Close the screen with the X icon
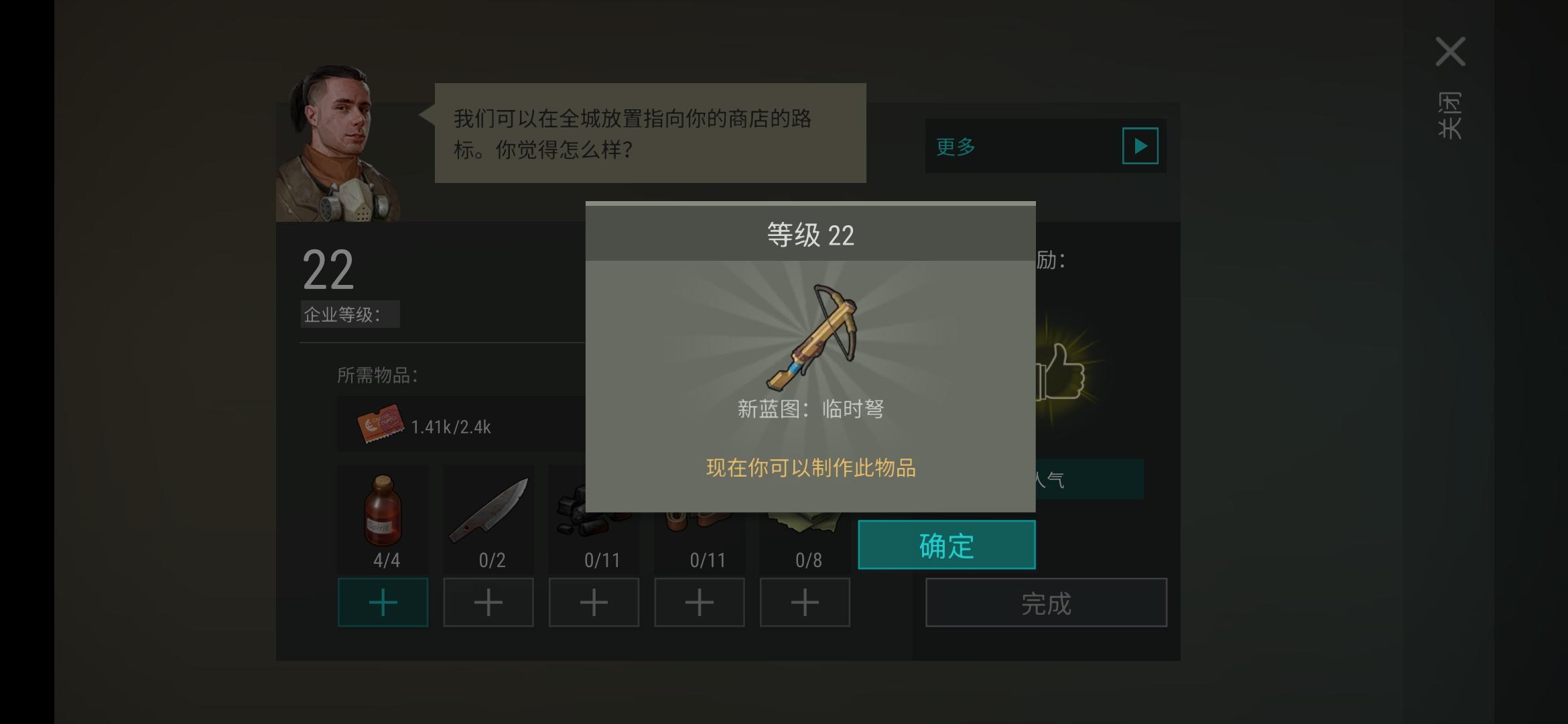The image size is (1568, 724). click(x=1450, y=52)
